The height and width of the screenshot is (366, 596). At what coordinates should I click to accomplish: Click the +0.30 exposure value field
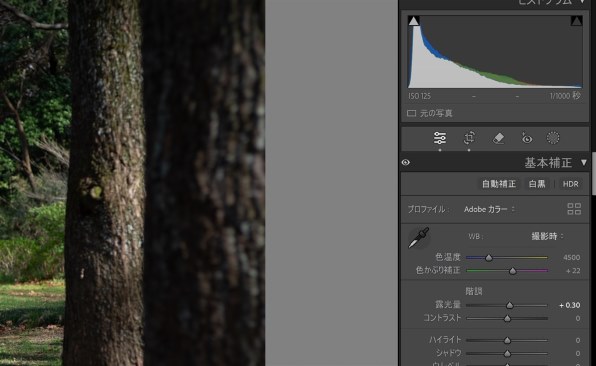pyautogui.click(x=569, y=305)
